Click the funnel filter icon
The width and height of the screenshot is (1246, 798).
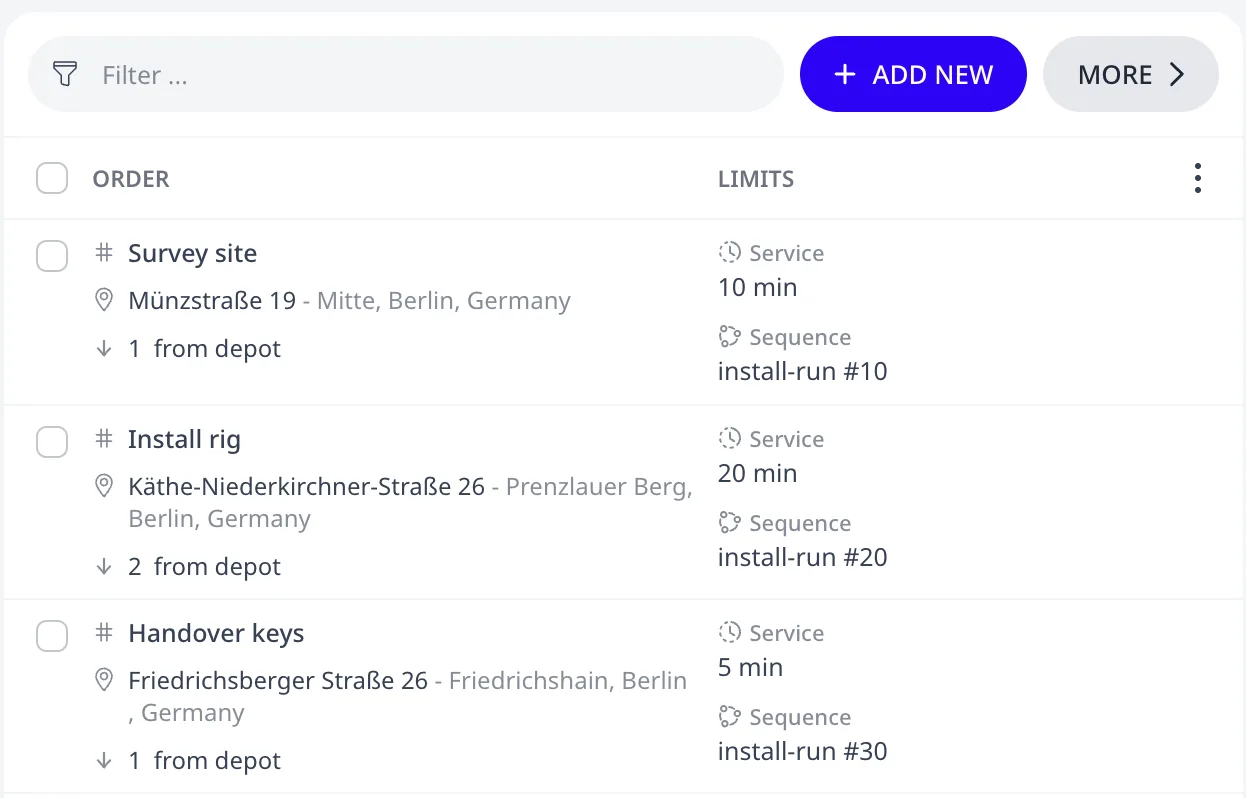pyautogui.click(x=65, y=74)
